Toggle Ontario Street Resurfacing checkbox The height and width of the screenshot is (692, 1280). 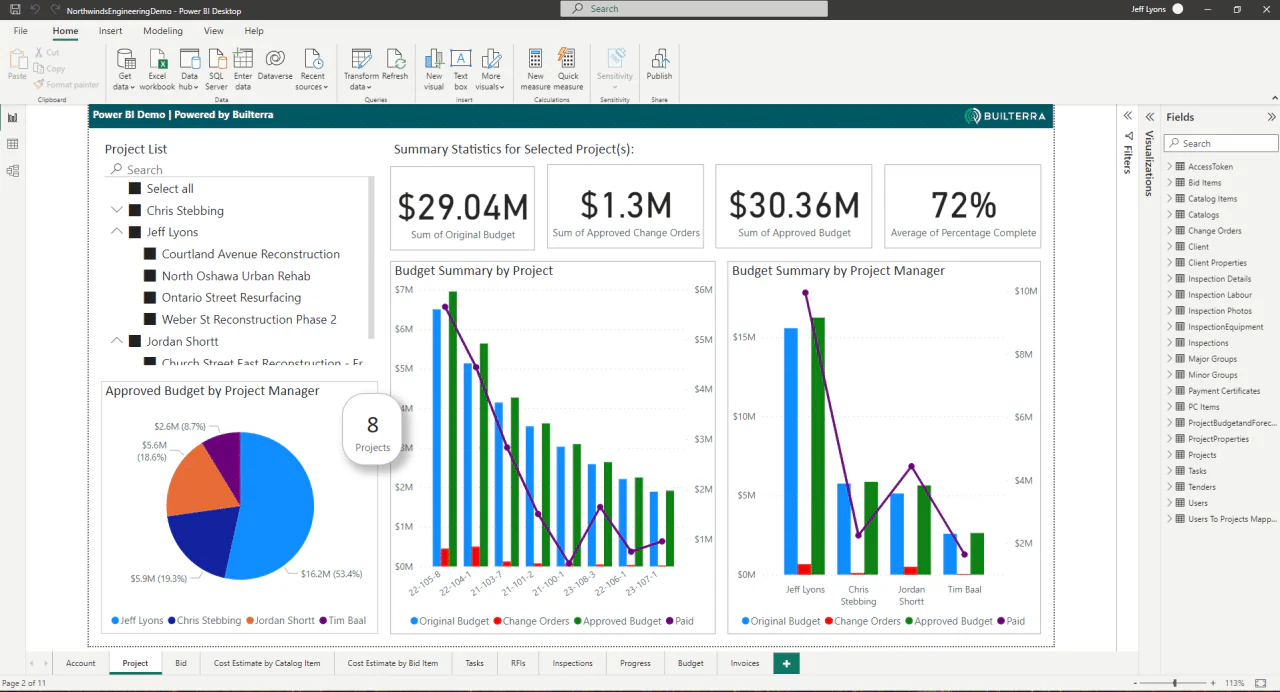click(151, 297)
